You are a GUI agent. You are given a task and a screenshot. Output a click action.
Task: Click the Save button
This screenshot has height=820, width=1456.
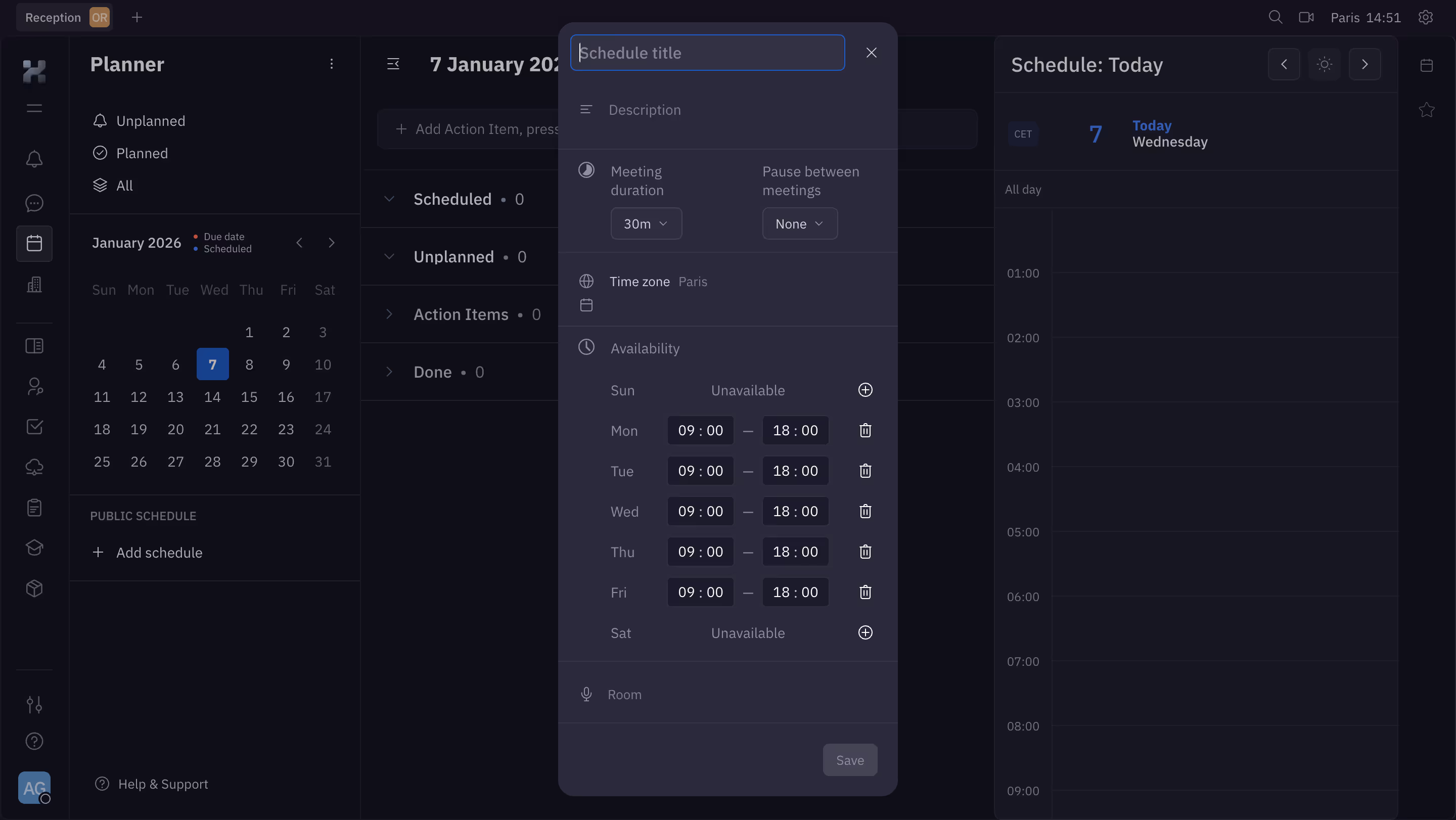pos(850,759)
